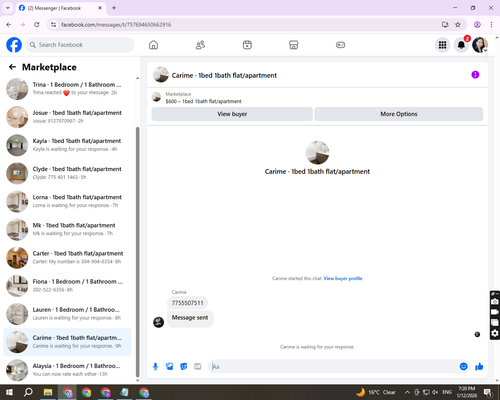Go back in browser history
This screenshot has height=400, width=500.
9,24
